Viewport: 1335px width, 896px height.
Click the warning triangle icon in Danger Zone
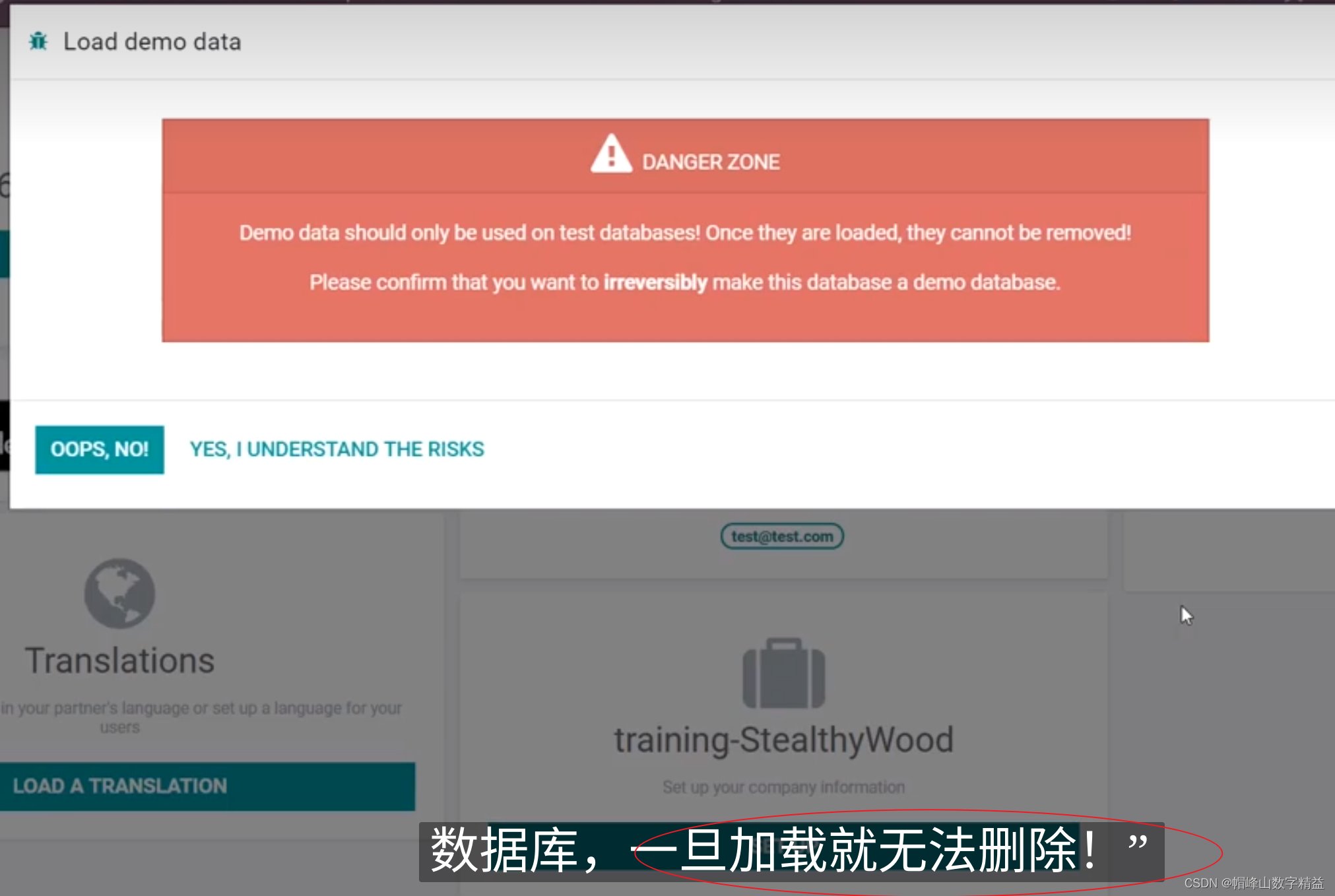[611, 154]
